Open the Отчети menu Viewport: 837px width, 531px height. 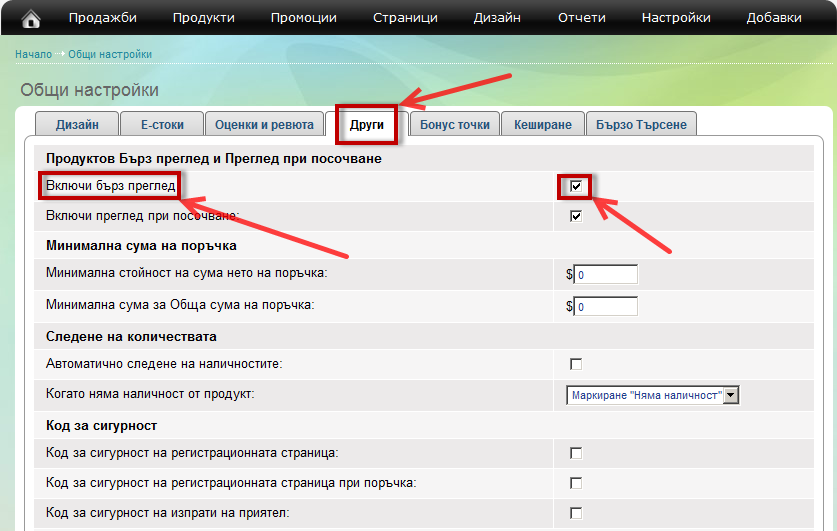click(581, 18)
